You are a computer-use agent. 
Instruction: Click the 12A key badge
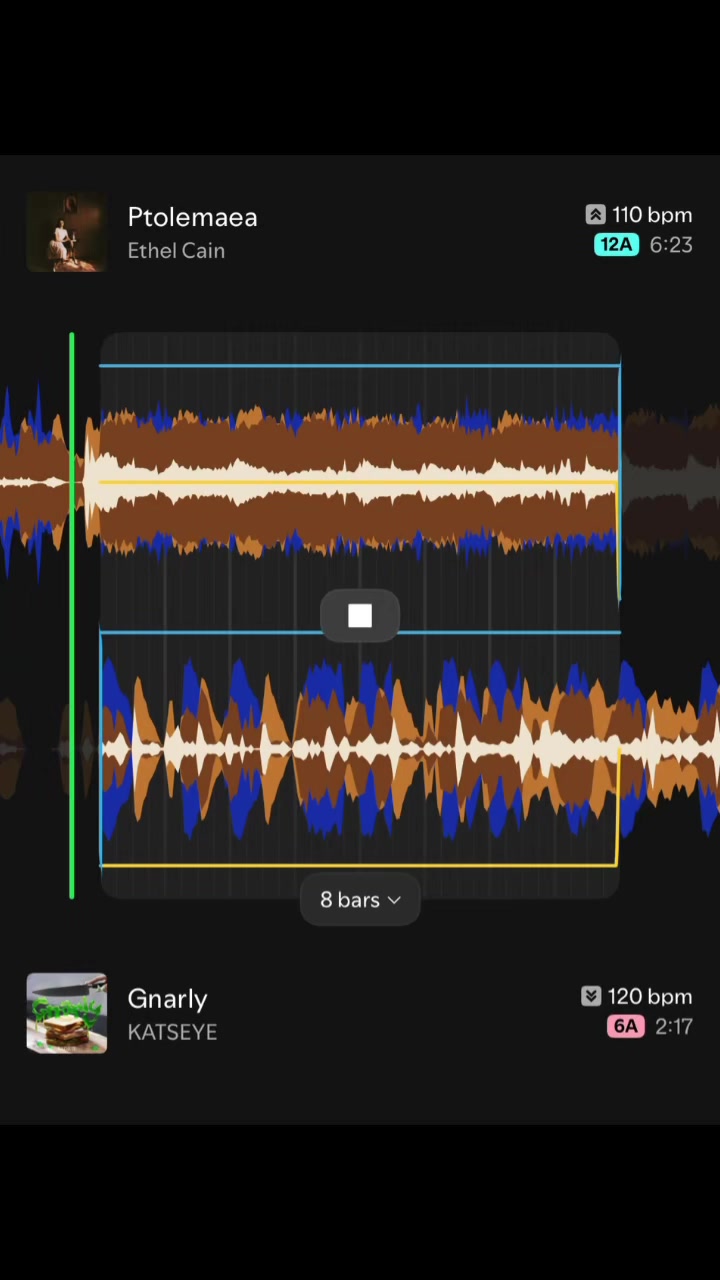pyautogui.click(x=617, y=245)
